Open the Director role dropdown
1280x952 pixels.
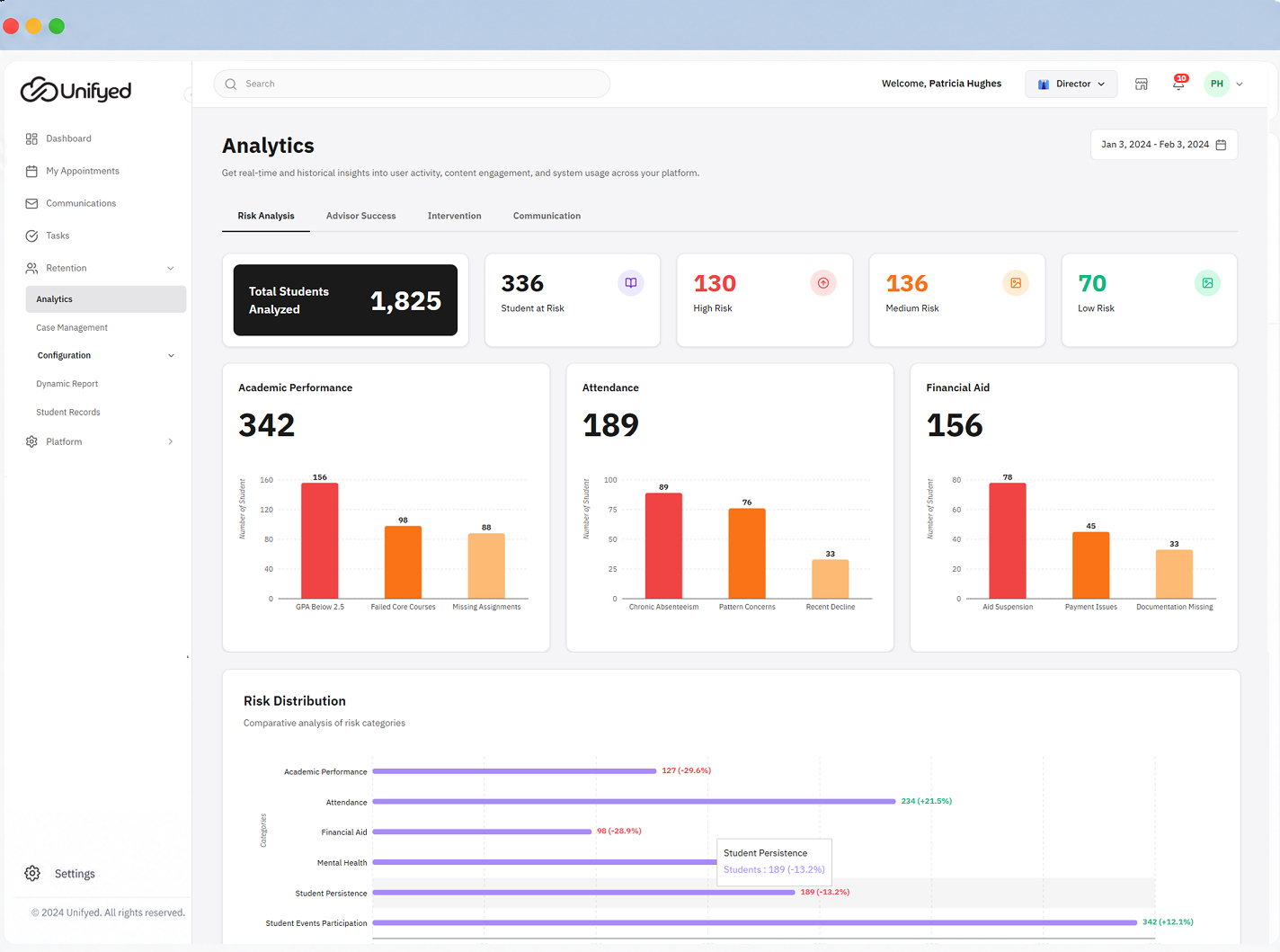click(1071, 84)
